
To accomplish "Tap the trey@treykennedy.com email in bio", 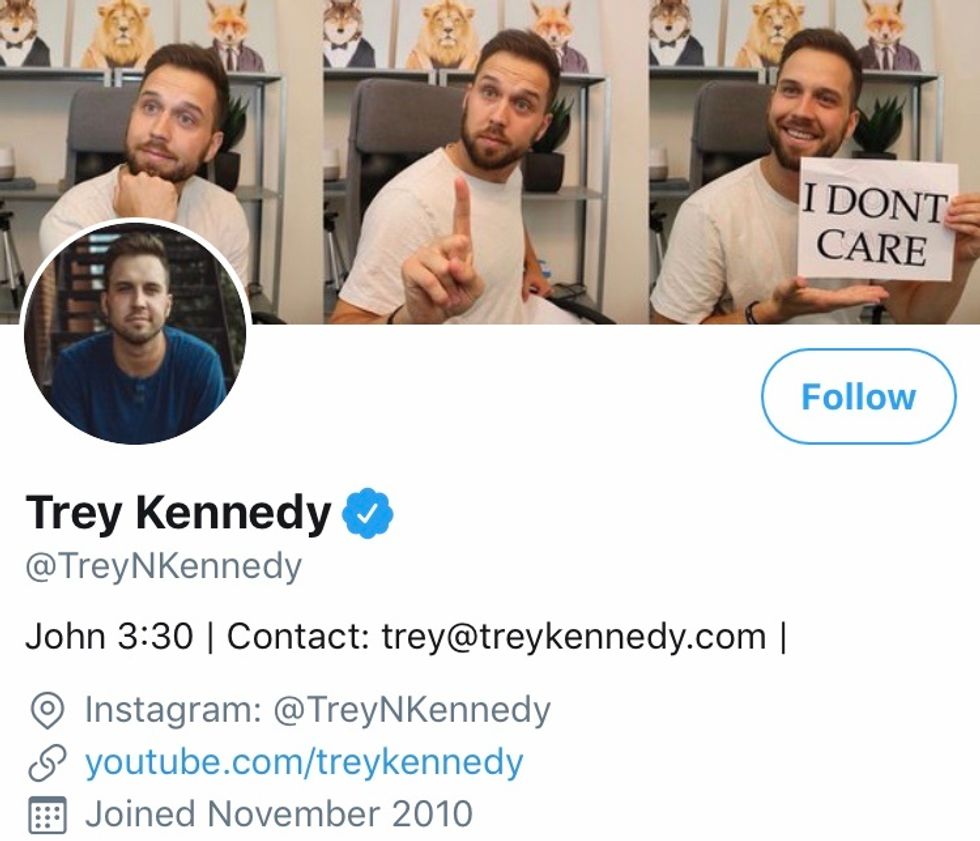I will (x=573, y=636).
